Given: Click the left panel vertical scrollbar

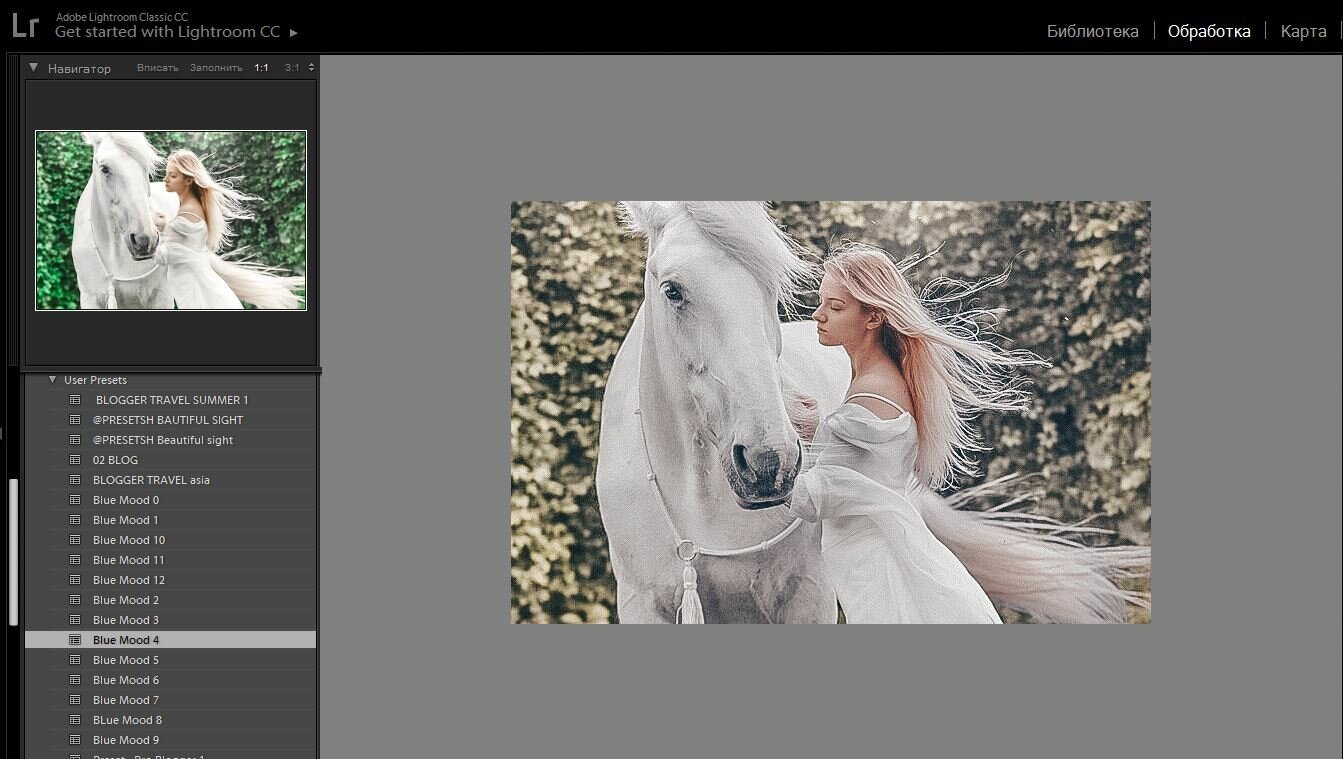Looking at the screenshot, I should tap(14, 552).
